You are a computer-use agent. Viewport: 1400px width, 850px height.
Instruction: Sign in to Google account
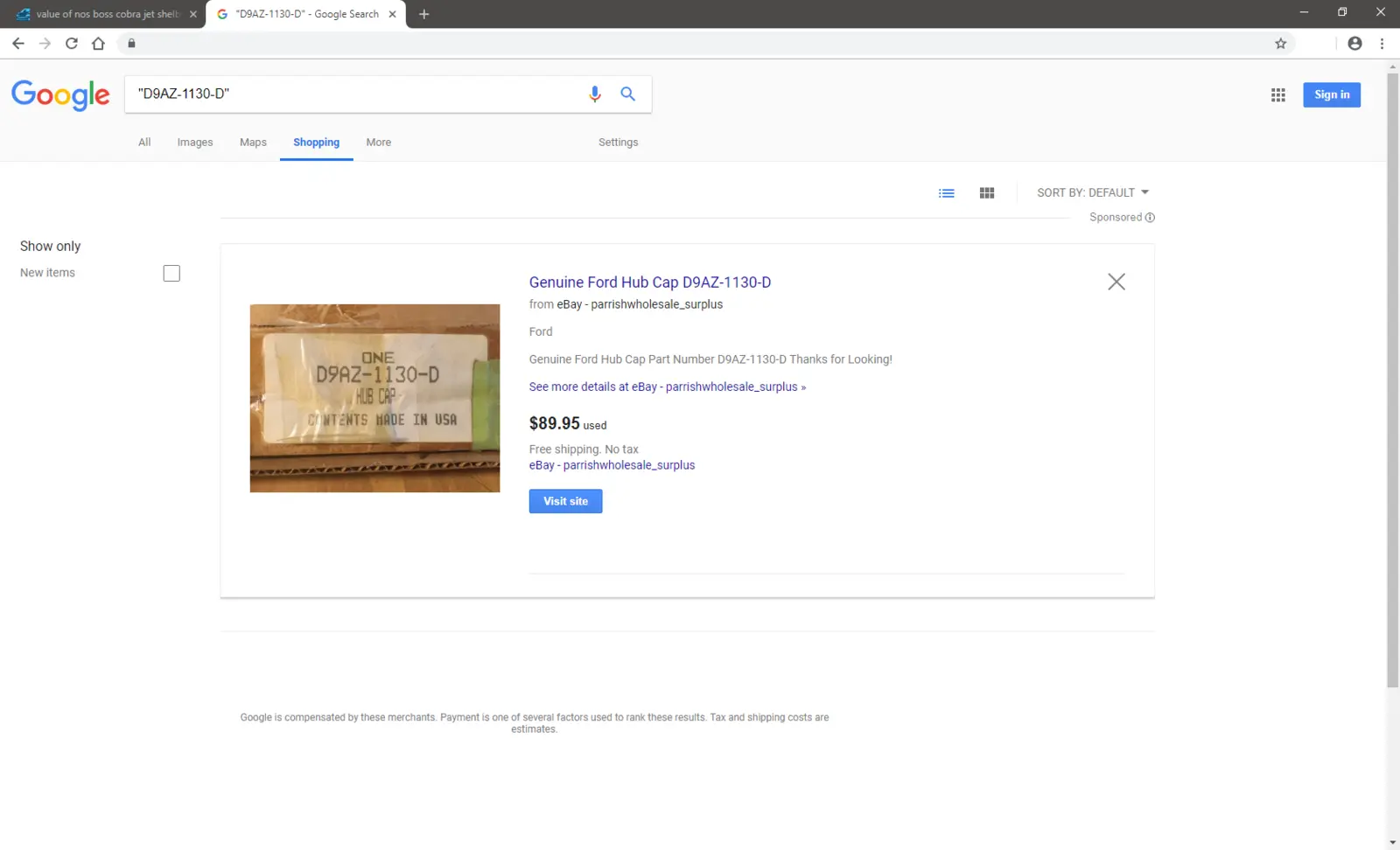pyautogui.click(x=1332, y=94)
